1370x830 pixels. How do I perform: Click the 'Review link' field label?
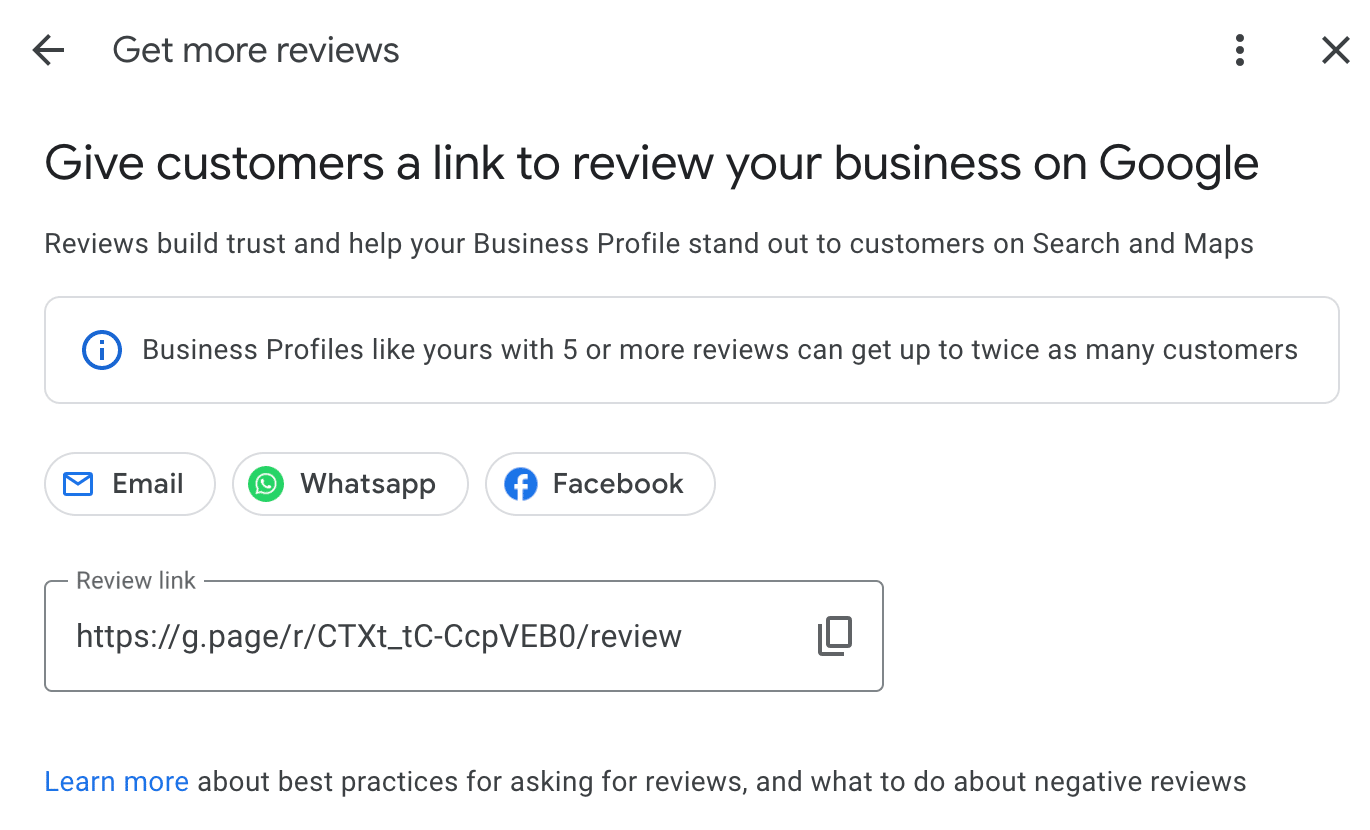point(136,581)
